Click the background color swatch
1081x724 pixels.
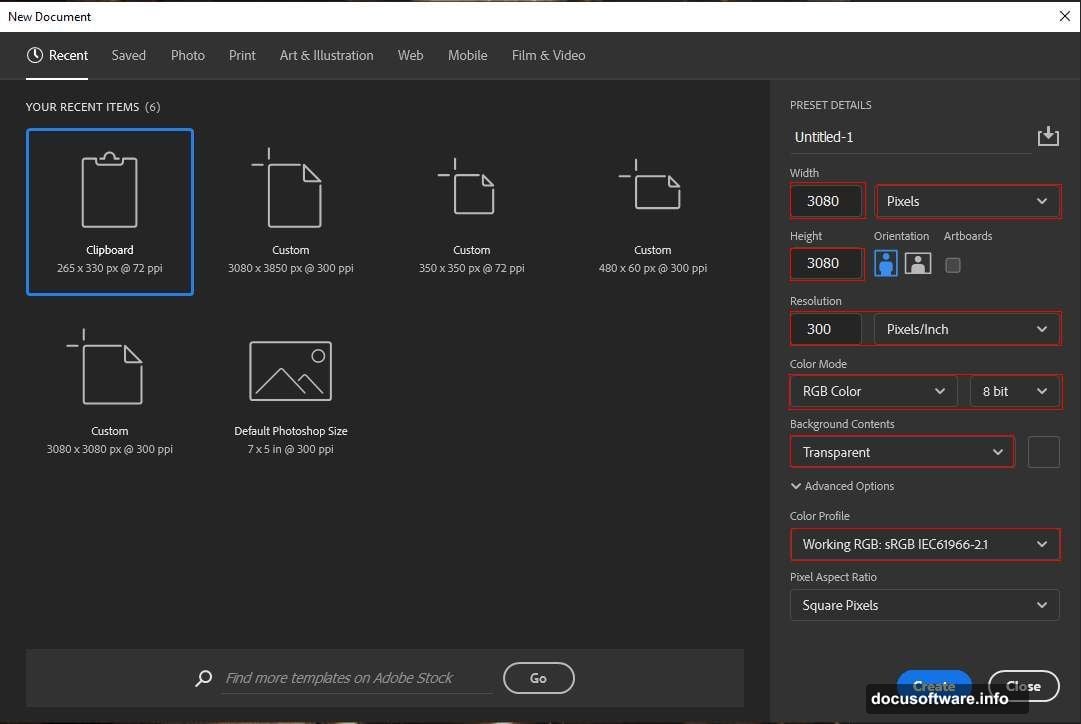pos(1043,452)
